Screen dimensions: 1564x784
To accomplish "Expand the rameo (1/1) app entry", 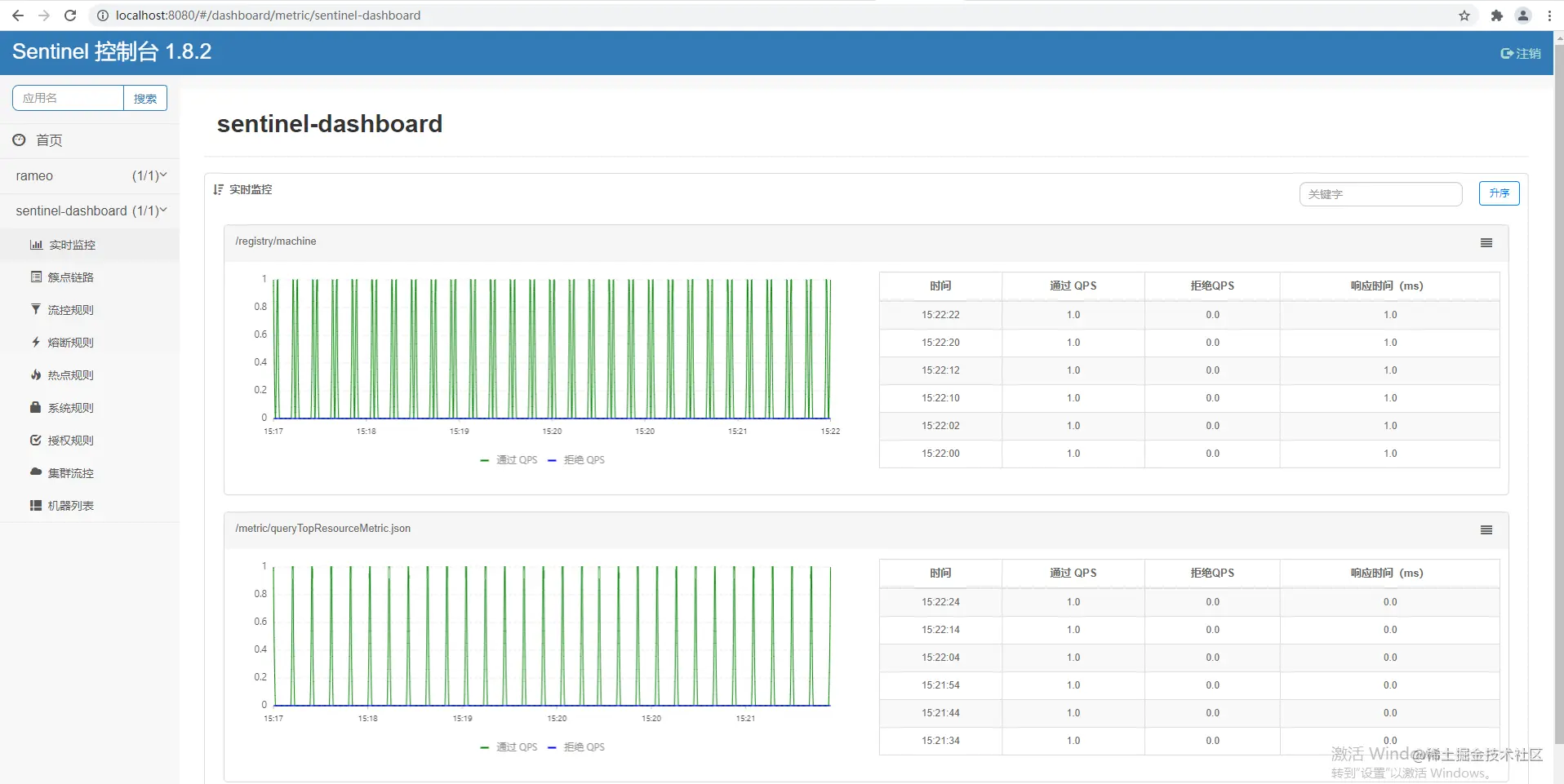I will (x=90, y=175).
